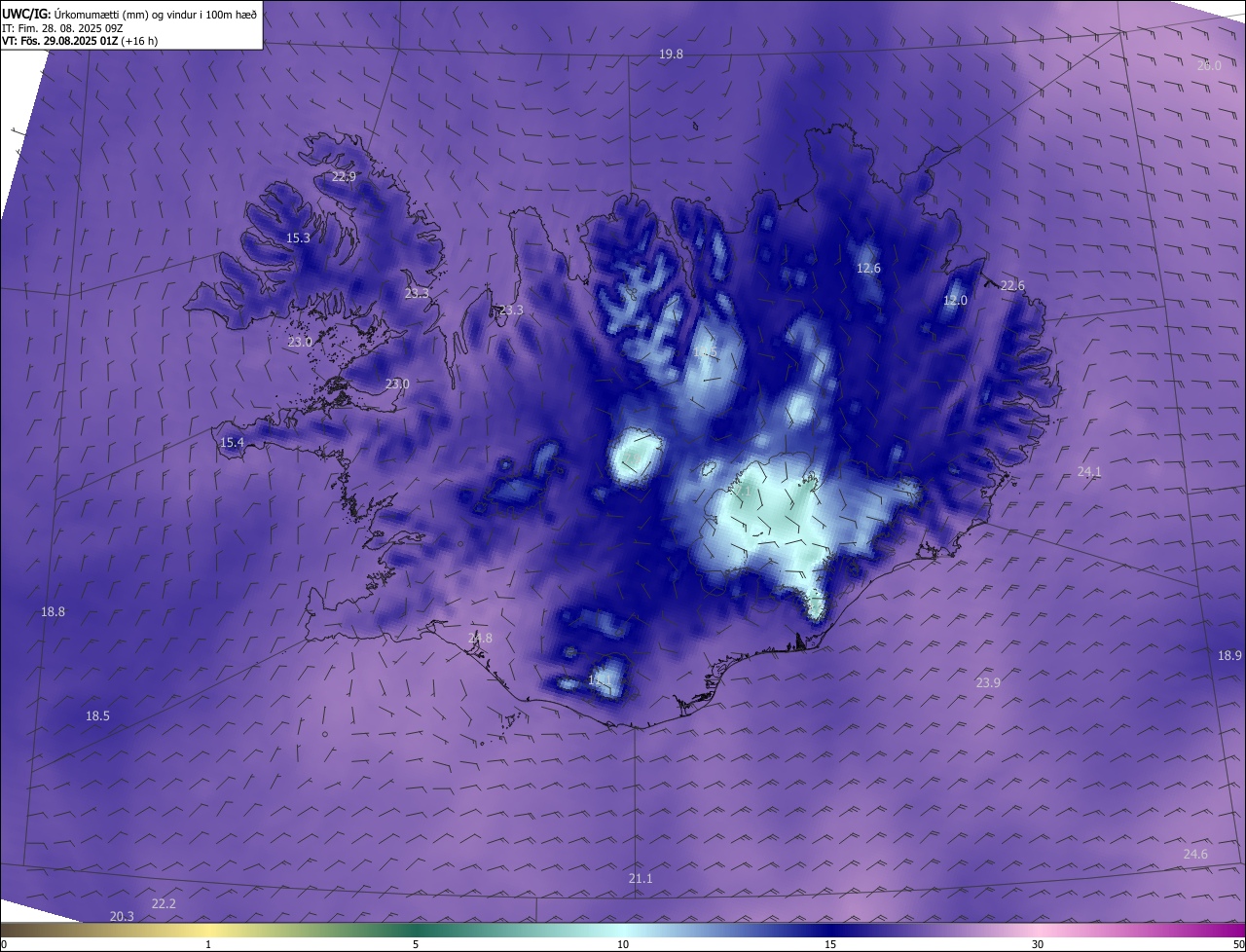This screenshot has width=1246, height=952.
Task: Select the 7.1 value over Vatnajökull glacier
Action: click(743, 493)
